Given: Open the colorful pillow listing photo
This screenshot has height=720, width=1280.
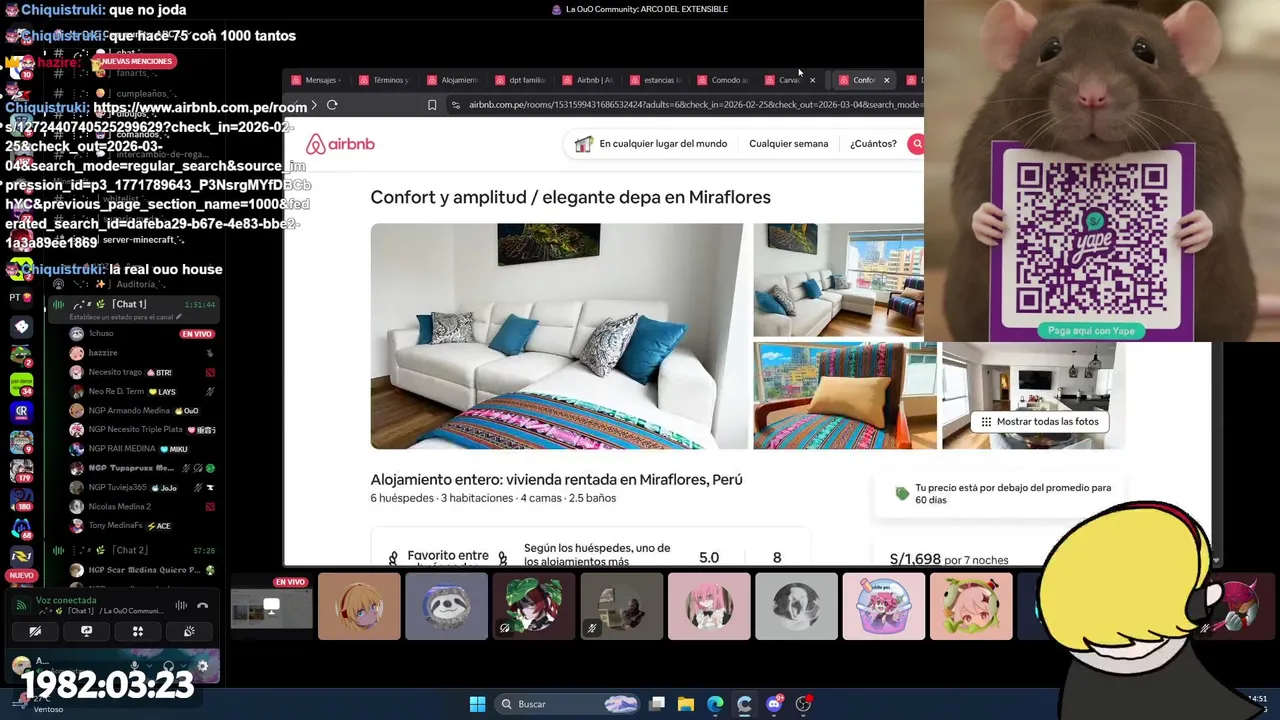Looking at the screenshot, I should [845, 396].
